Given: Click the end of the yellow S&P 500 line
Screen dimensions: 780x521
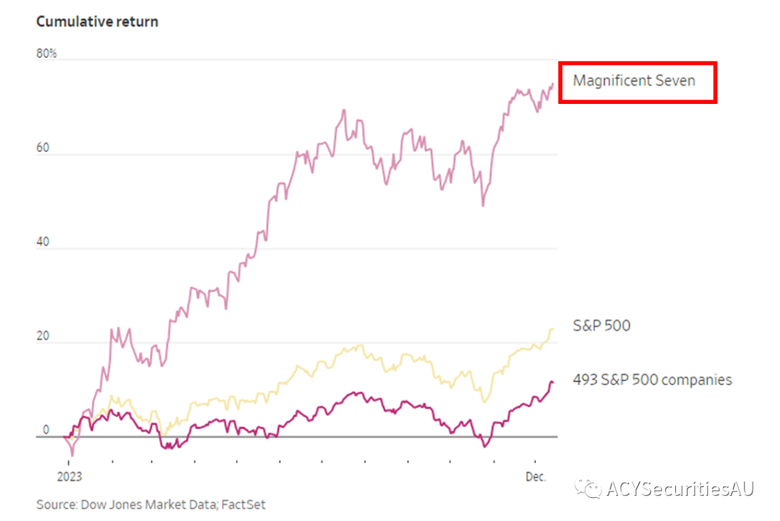Looking at the screenshot, I should (x=552, y=329).
